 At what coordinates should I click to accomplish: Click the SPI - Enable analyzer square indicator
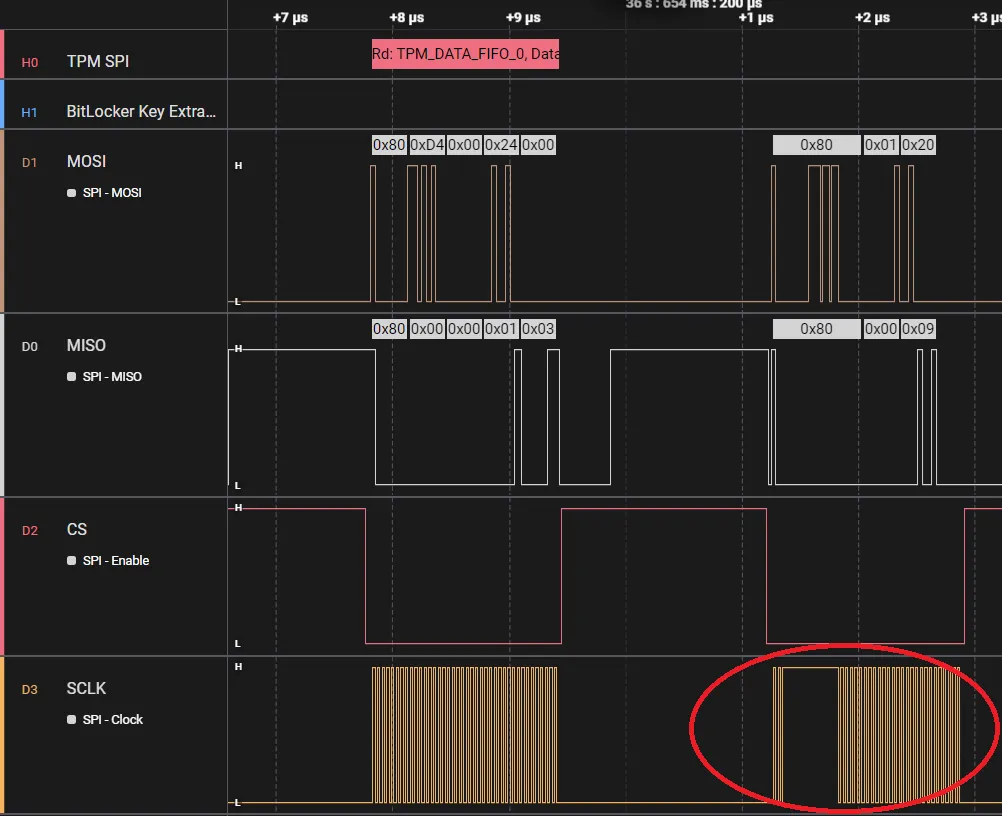72,561
